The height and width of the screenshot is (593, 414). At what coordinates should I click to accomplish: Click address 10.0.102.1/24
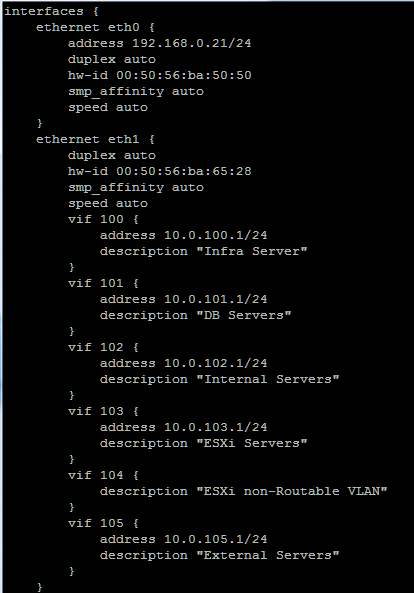tap(183, 363)
